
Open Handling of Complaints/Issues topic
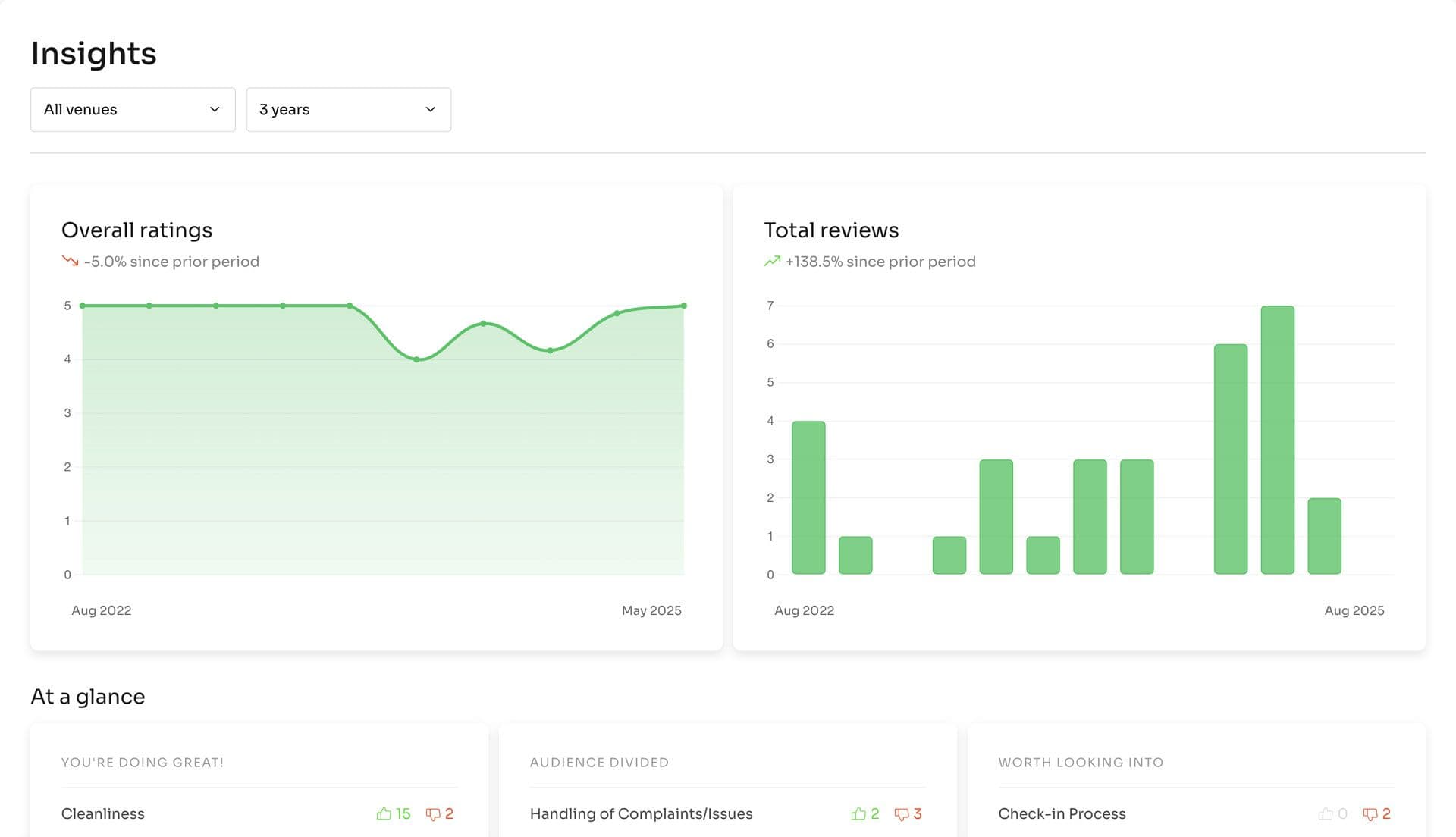[x=641, y=813]
